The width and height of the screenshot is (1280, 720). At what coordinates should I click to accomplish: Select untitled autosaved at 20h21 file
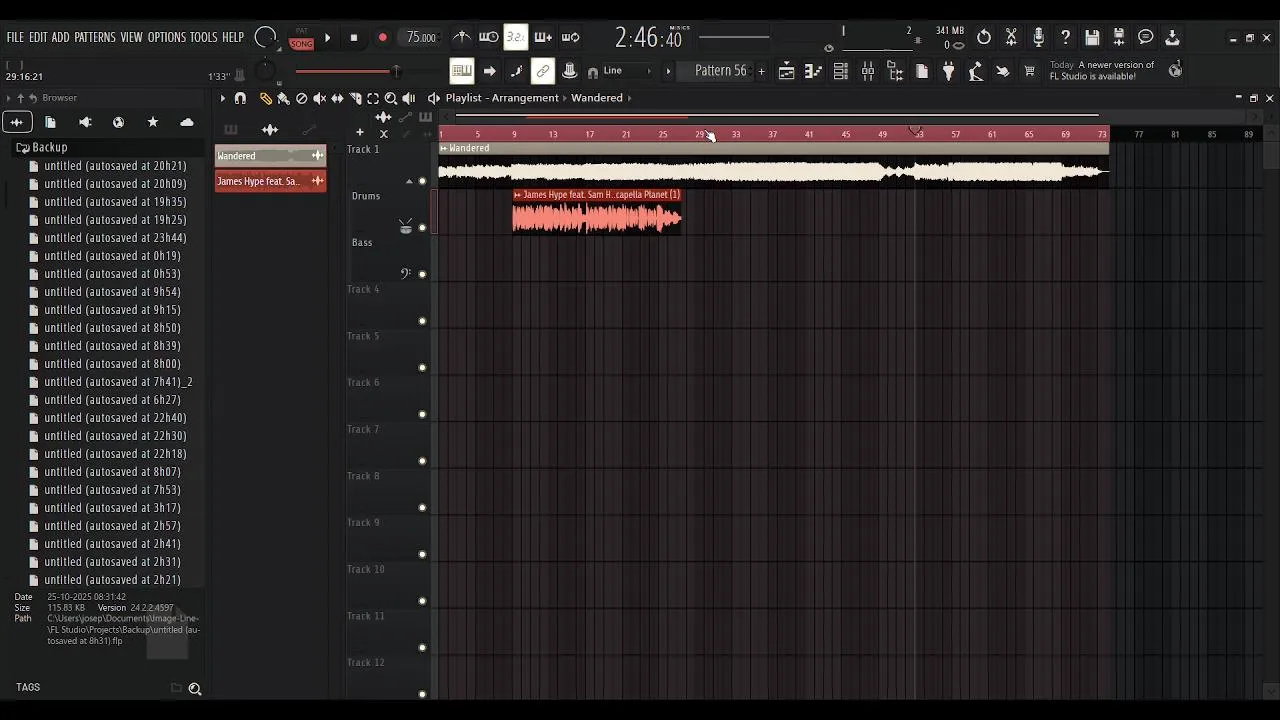[x=115, y=166]
